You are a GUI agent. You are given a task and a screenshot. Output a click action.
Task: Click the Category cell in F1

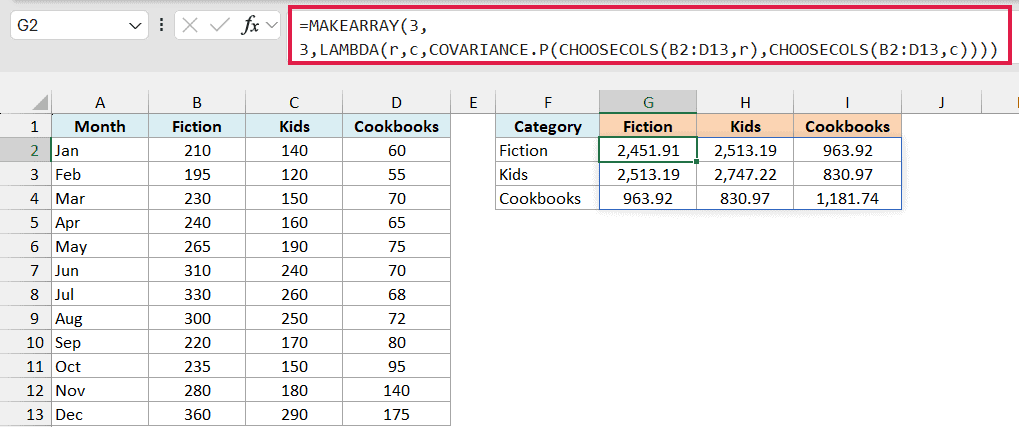pyautogui.click(x=547, y=126)
